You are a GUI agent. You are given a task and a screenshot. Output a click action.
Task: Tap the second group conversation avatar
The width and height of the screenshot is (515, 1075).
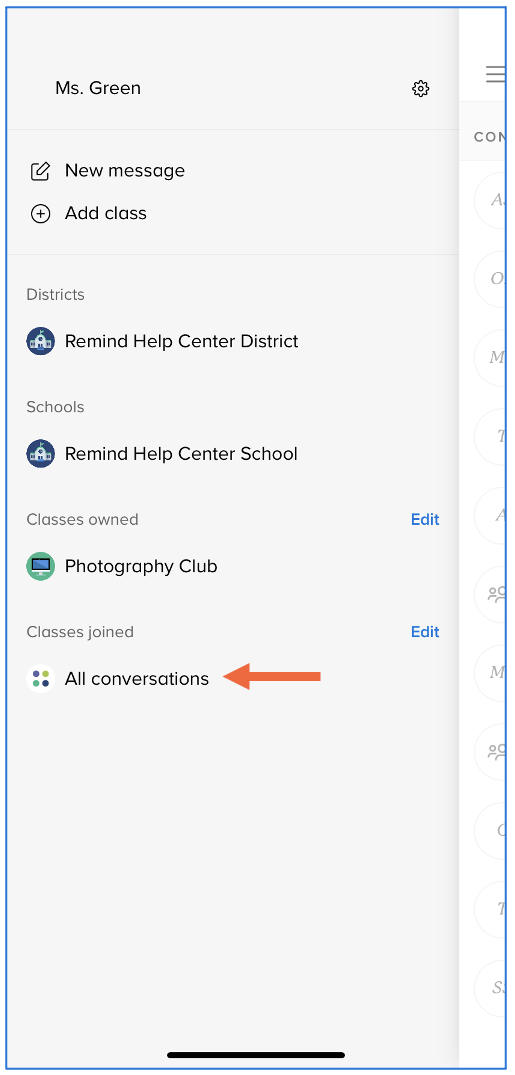click(x=495, y=751)
